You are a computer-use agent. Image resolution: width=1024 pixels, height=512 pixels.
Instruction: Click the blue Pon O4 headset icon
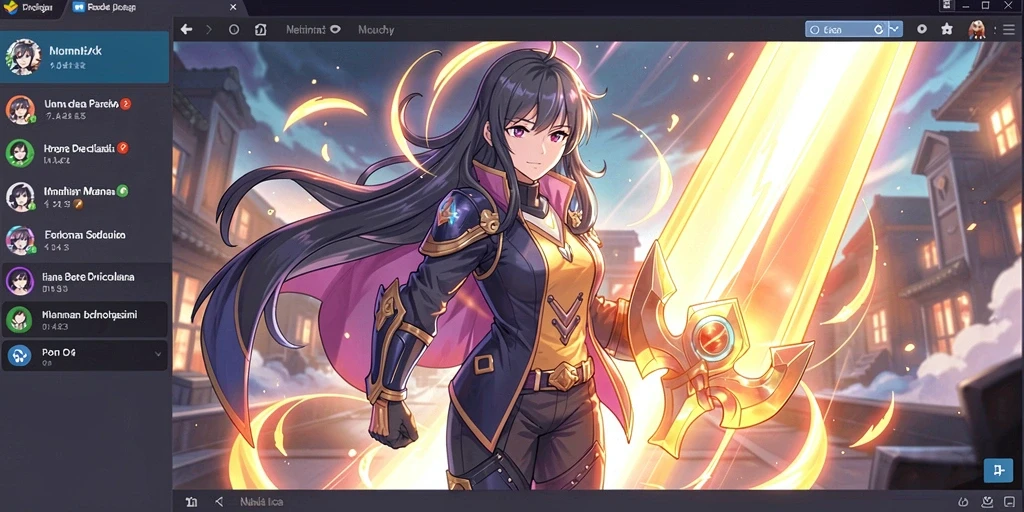coord(20,355)
